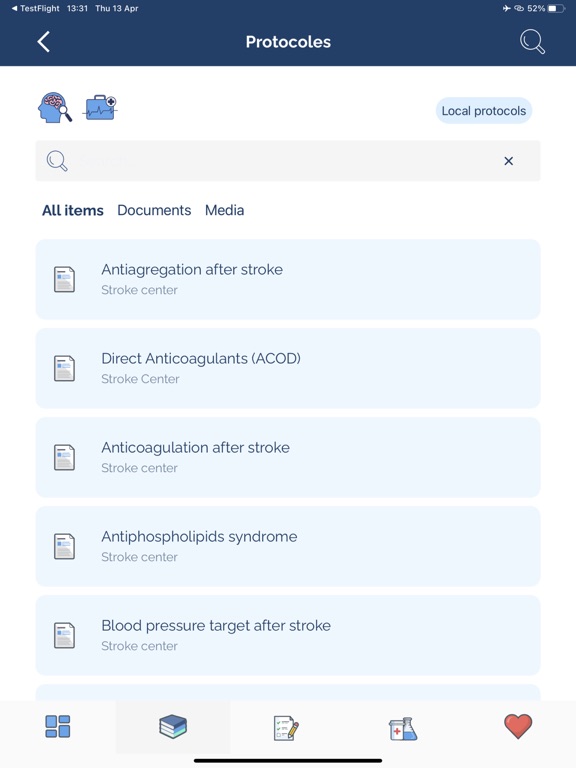Switch to the Documents tab
The width and height of the screenshot is (576, 768).
tap(154, 210)
